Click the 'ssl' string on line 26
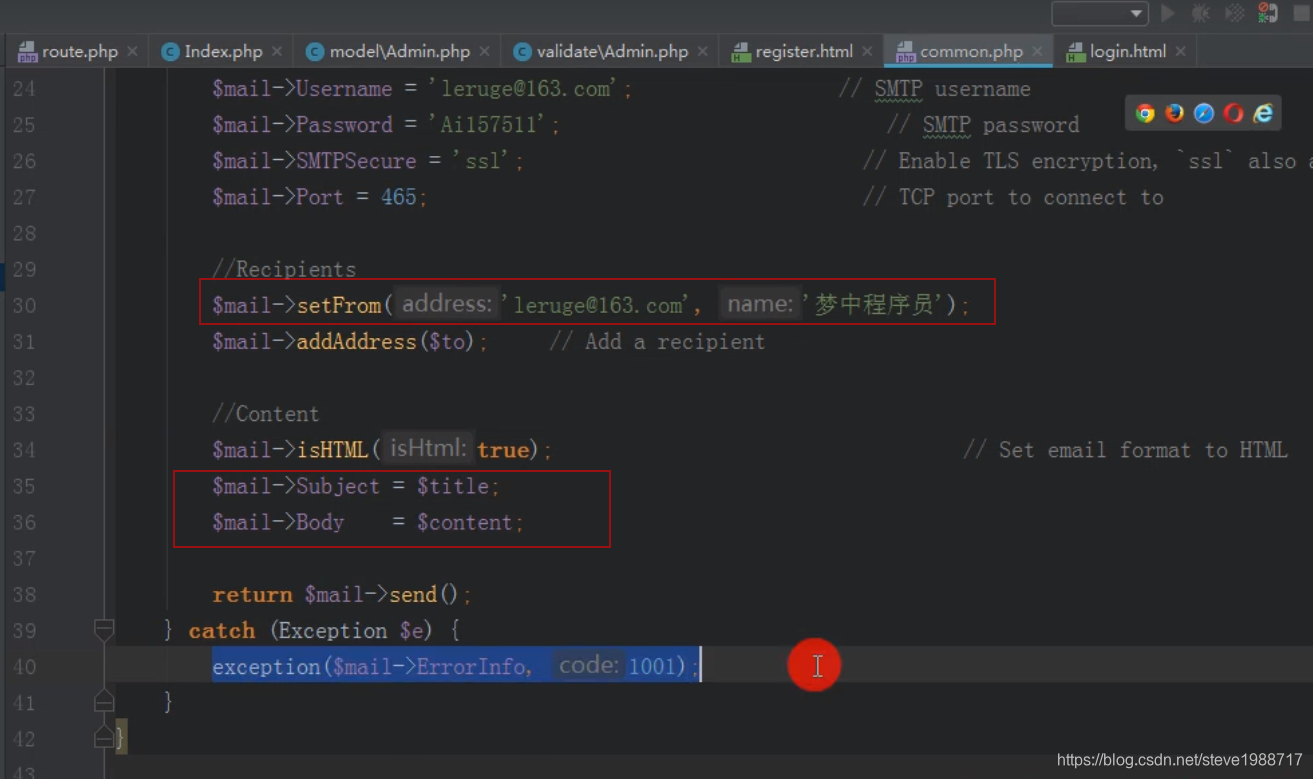This screenshot has height=779, width=1313. (x=483, y=161)
